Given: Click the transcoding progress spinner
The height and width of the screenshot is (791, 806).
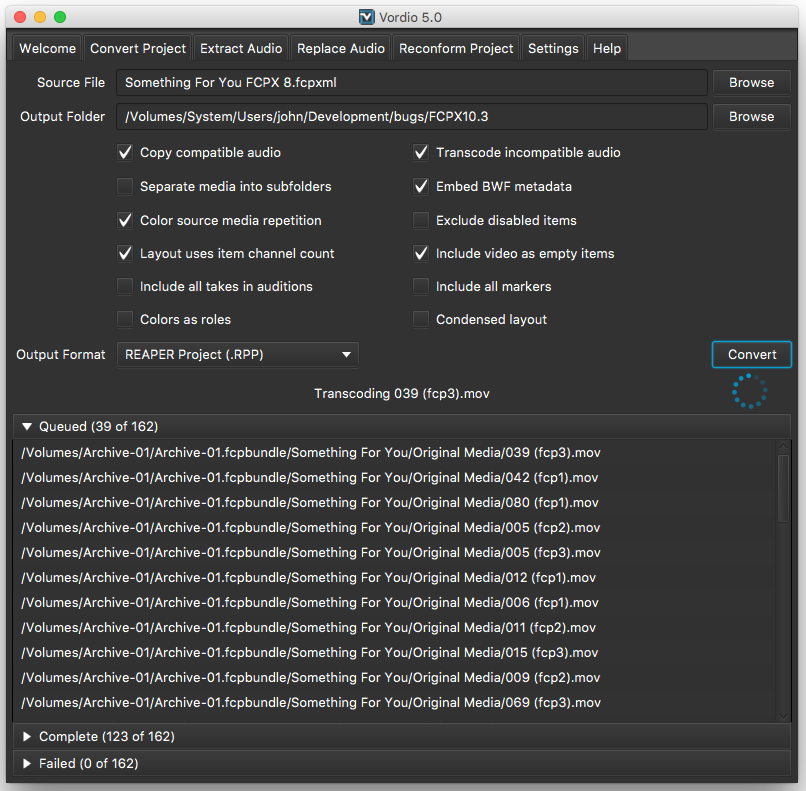Looking at the screenshot, I should coord(749,391).
